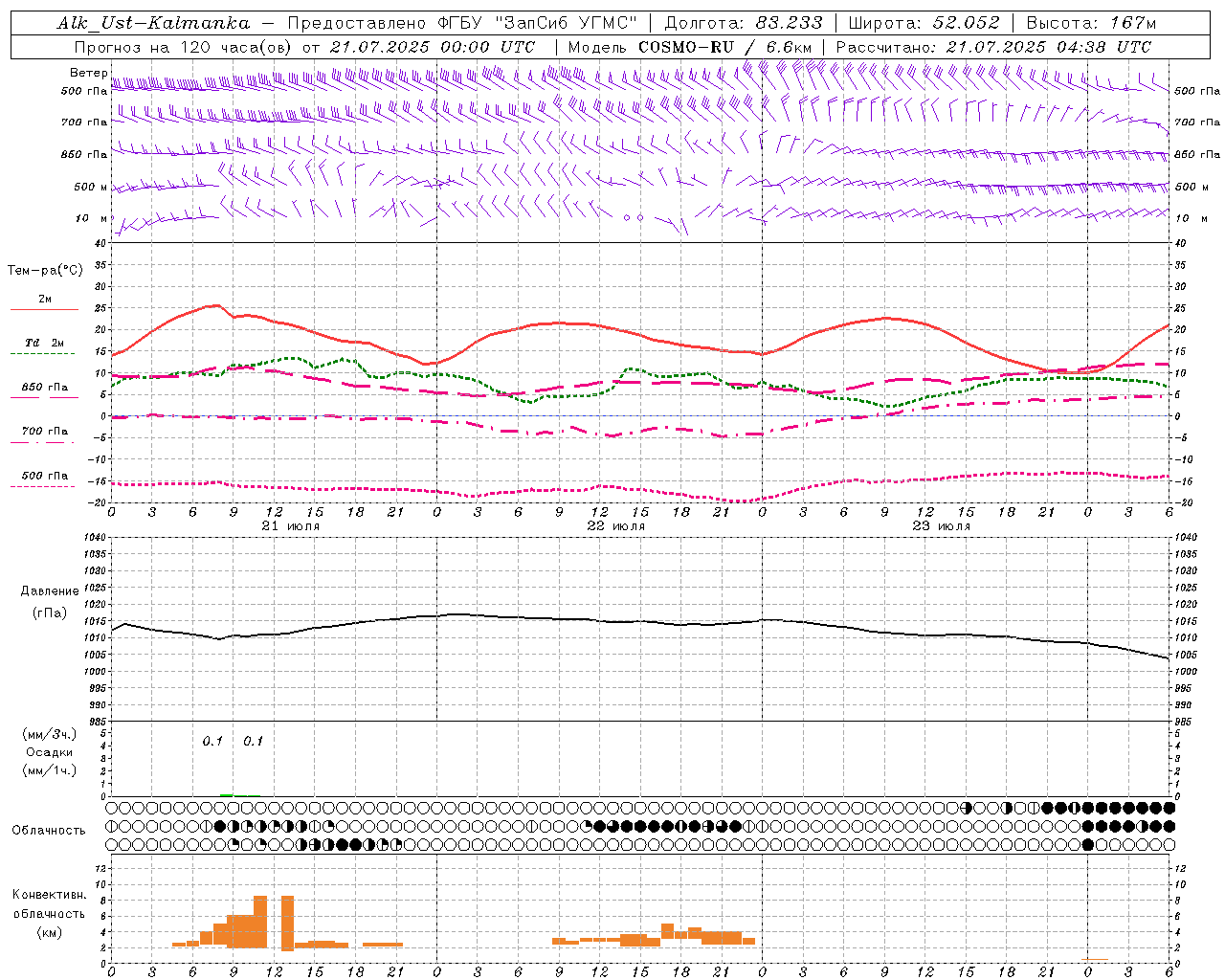Click the 2м temperature legend label
1225x980 pixels.
pos(45,299)
